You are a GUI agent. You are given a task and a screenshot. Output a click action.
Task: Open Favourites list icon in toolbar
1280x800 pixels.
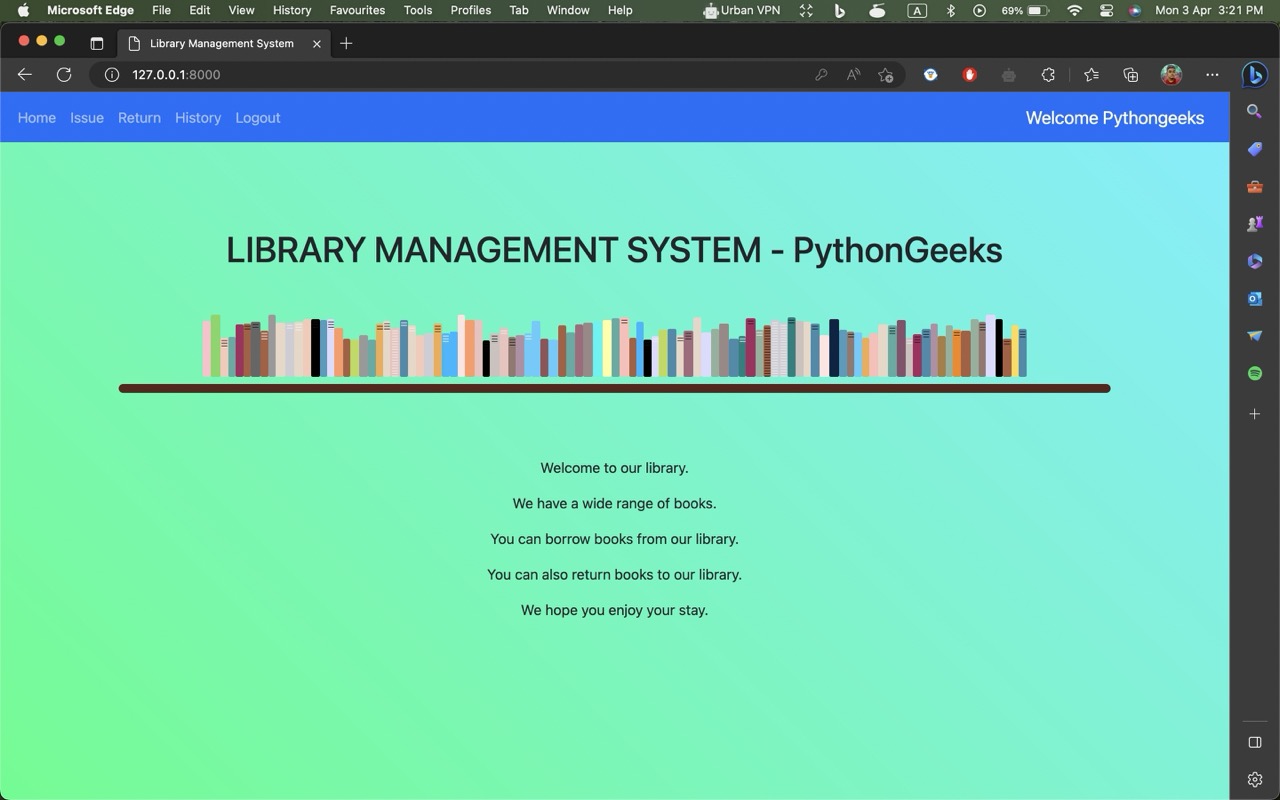point(1091,74)
